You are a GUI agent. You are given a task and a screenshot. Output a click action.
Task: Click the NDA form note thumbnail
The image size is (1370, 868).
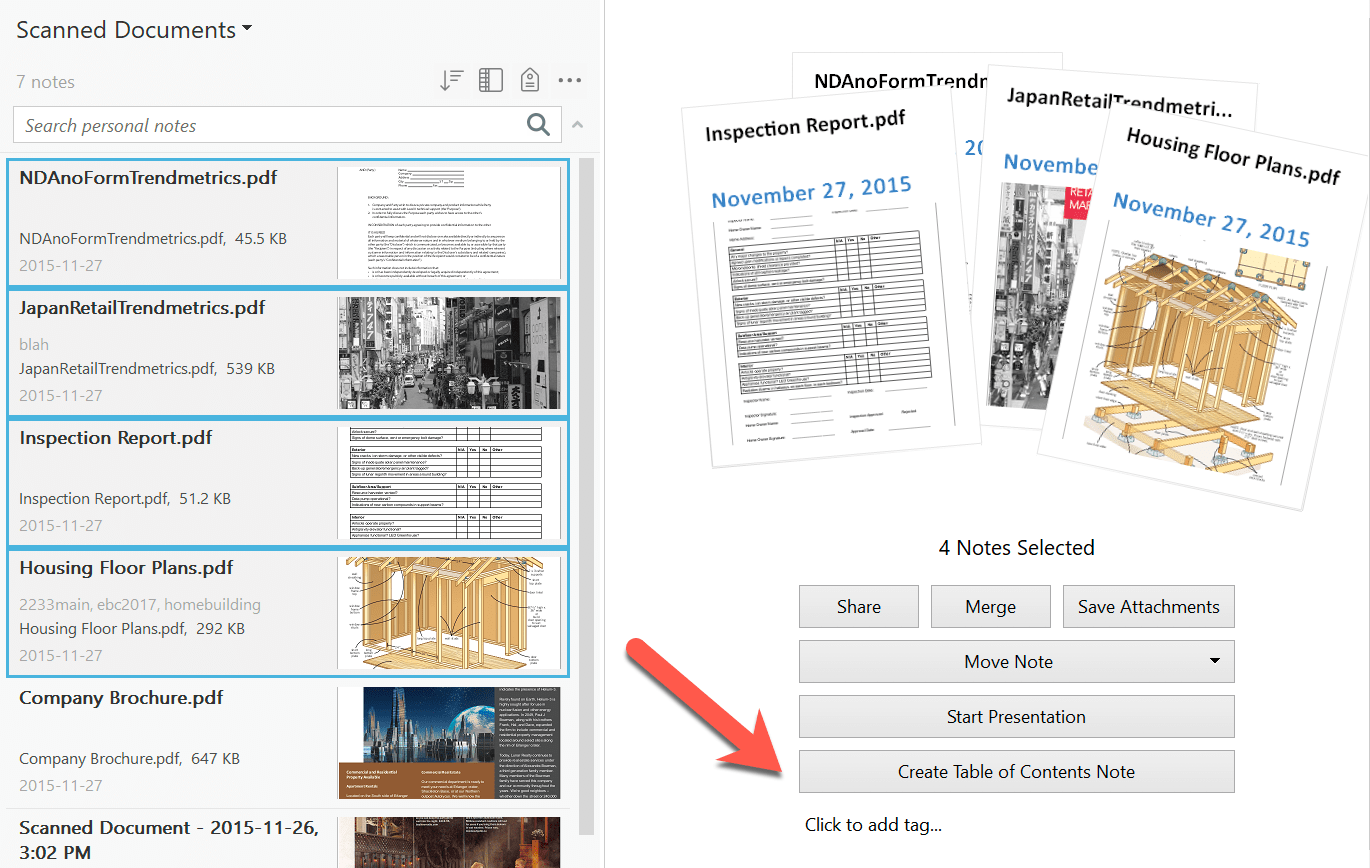point(449,222)
